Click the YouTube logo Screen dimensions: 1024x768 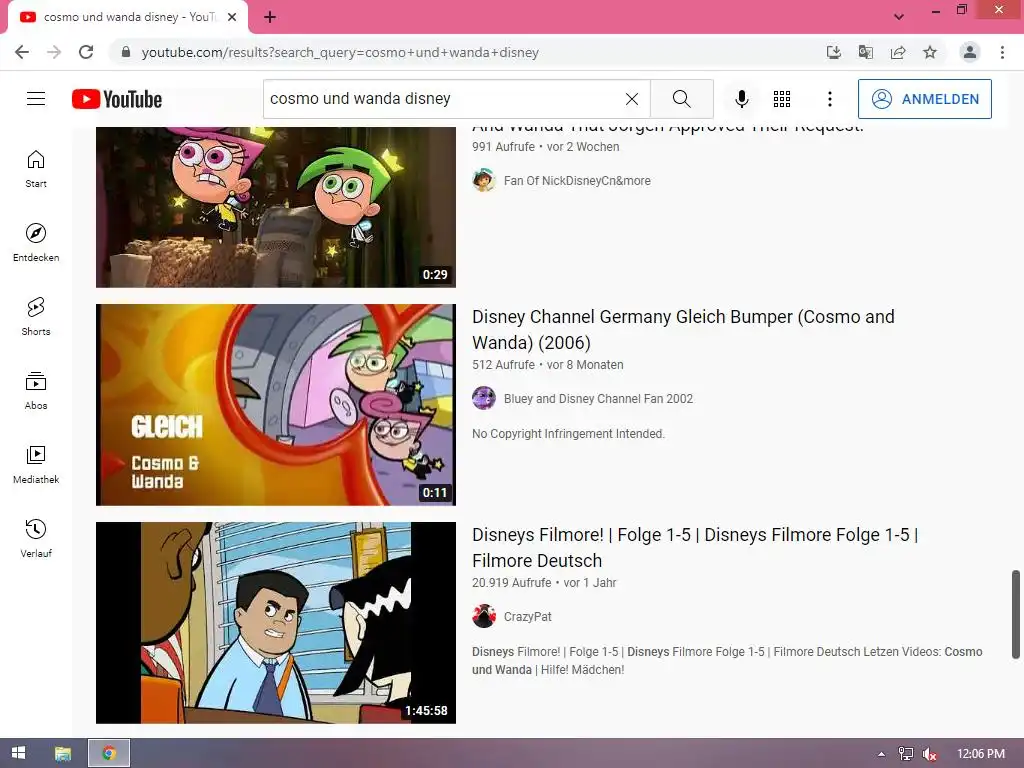point(117,99)
